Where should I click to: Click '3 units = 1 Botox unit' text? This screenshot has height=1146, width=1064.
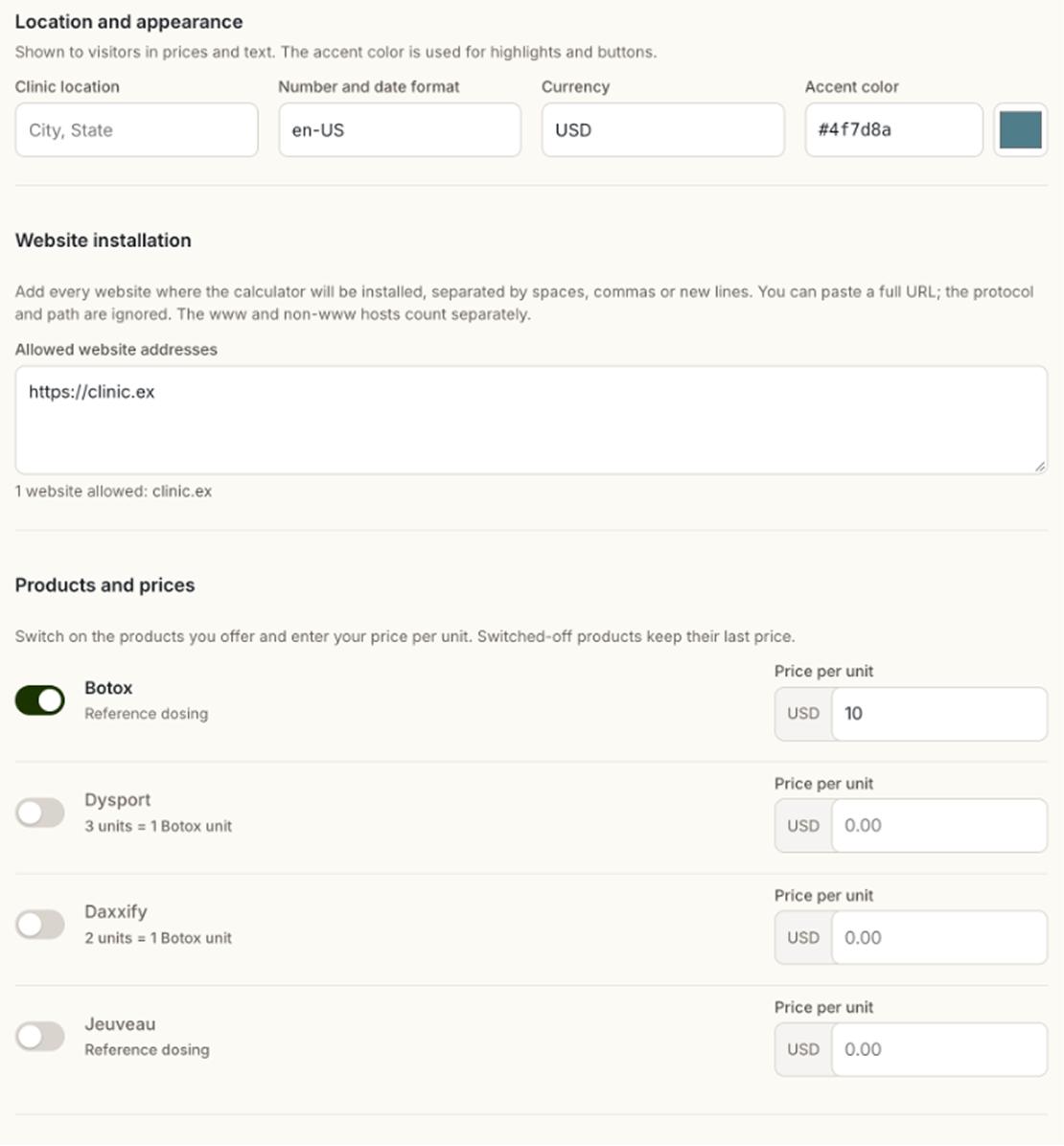pos(158,826)
